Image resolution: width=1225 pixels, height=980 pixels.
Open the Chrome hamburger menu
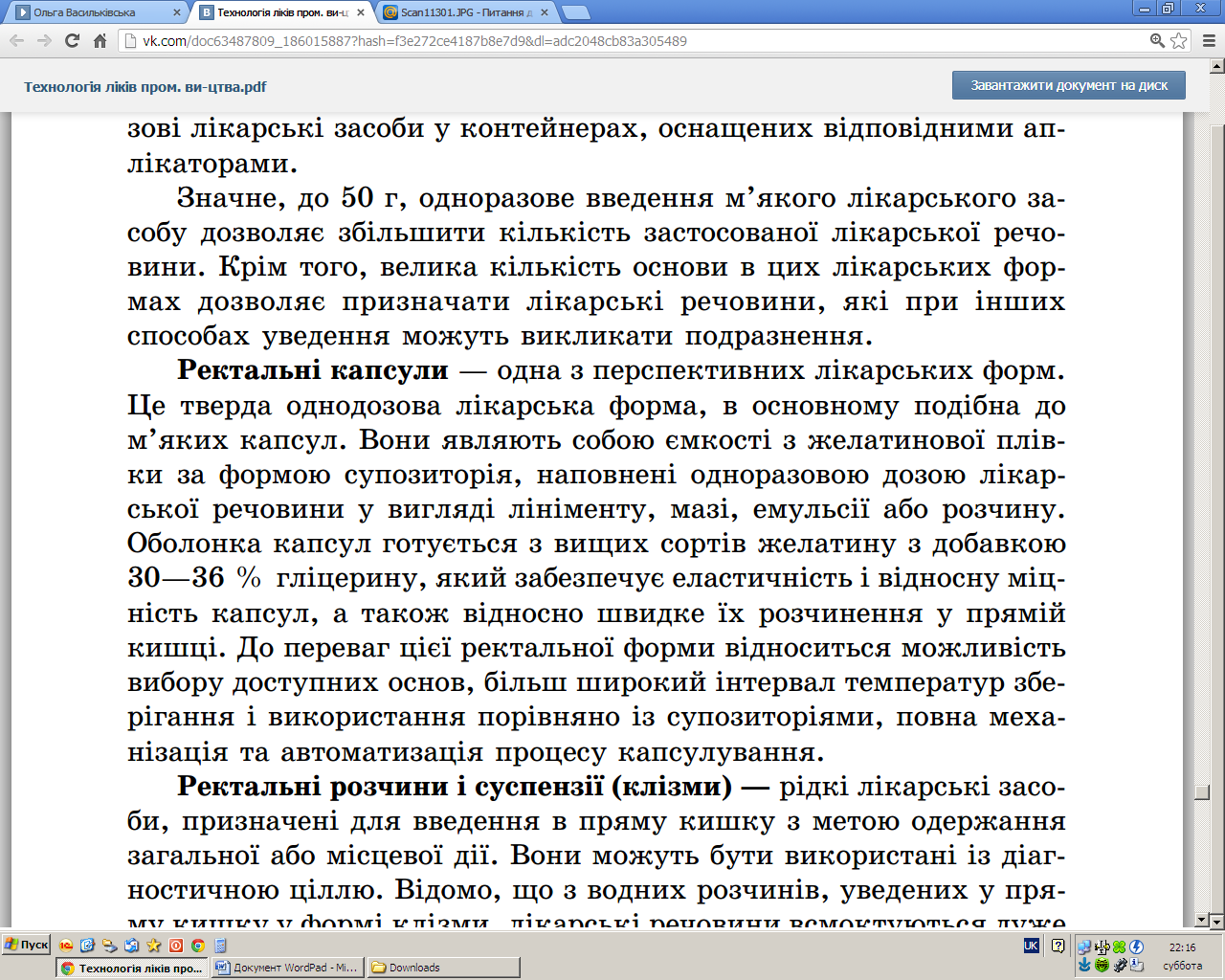point(1208,41)
